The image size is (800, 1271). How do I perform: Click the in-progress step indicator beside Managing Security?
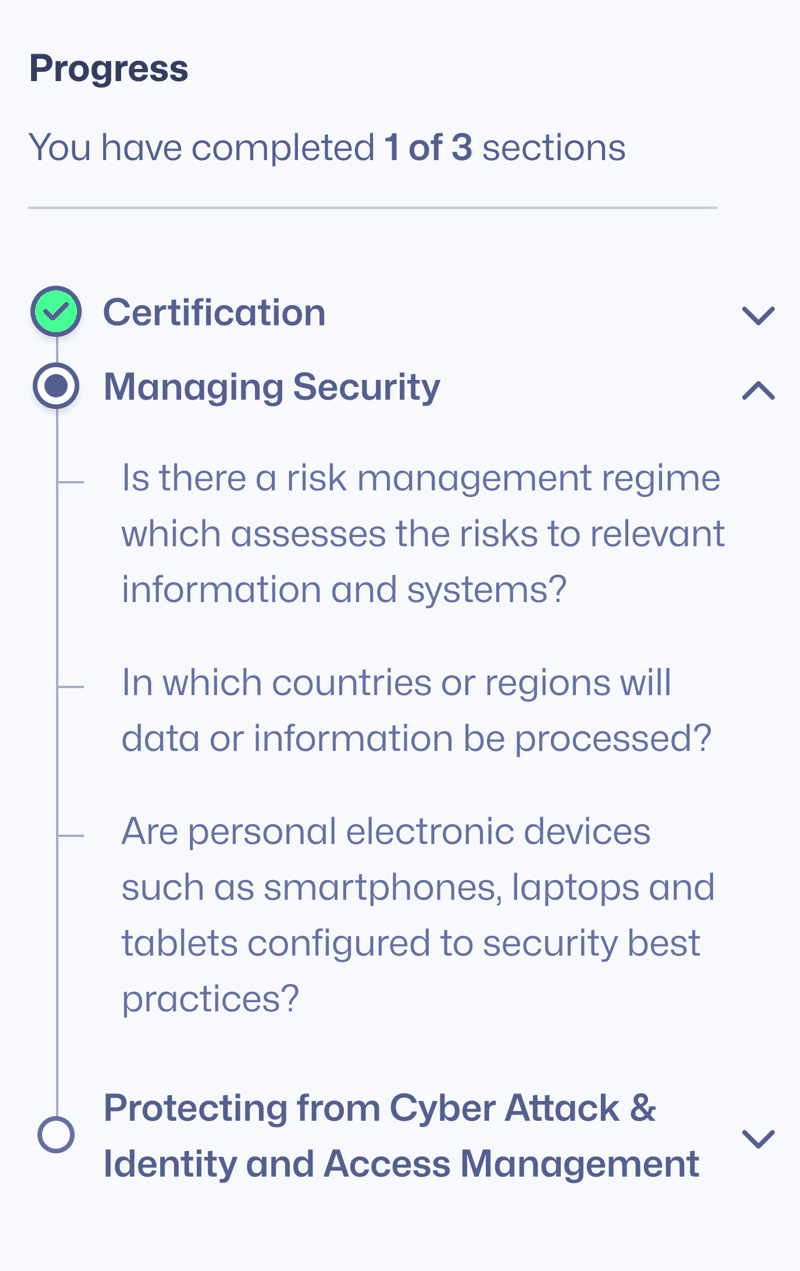point(56,386)
